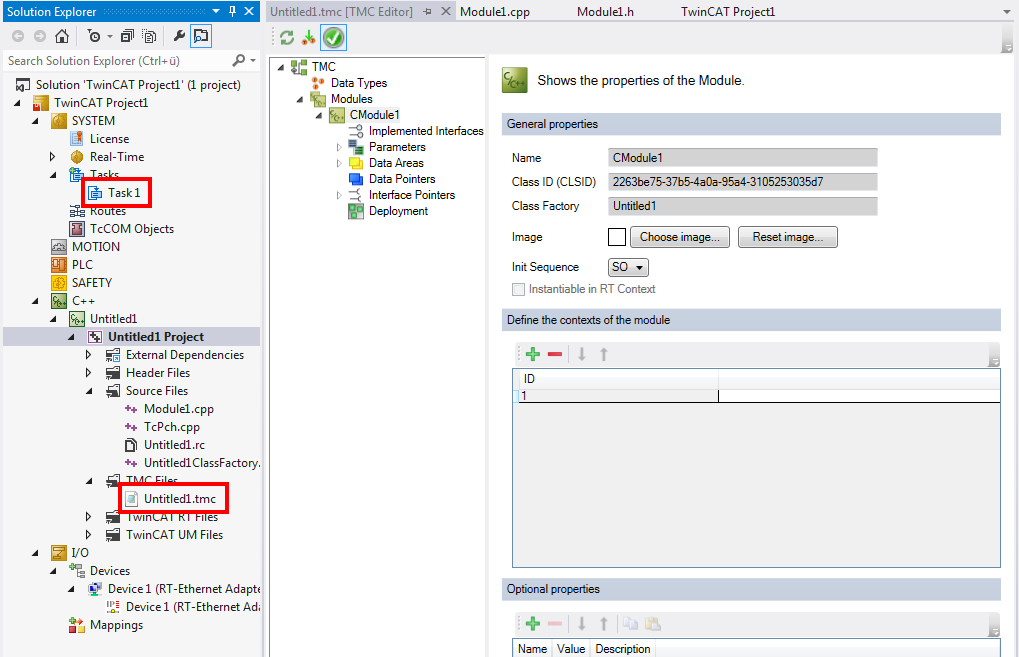Select Implemented Interfaces in TMC tree
1019x657 pixels.
(426, 131)
